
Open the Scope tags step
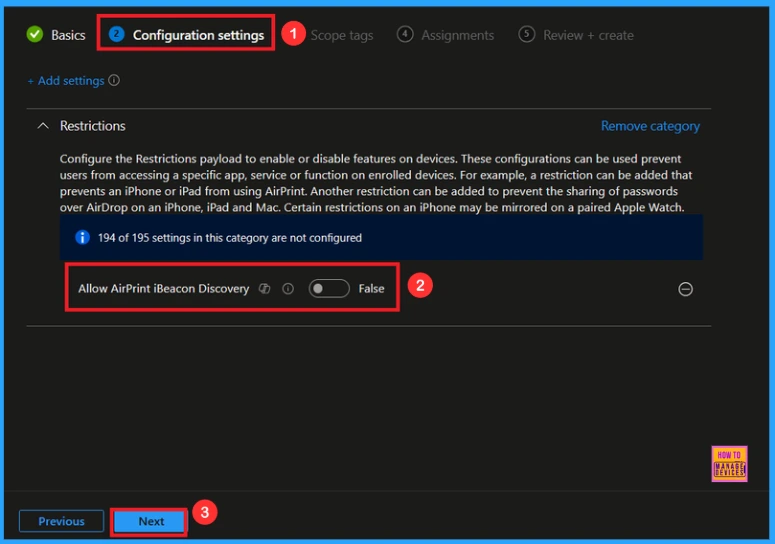click(x=341, y=35)
